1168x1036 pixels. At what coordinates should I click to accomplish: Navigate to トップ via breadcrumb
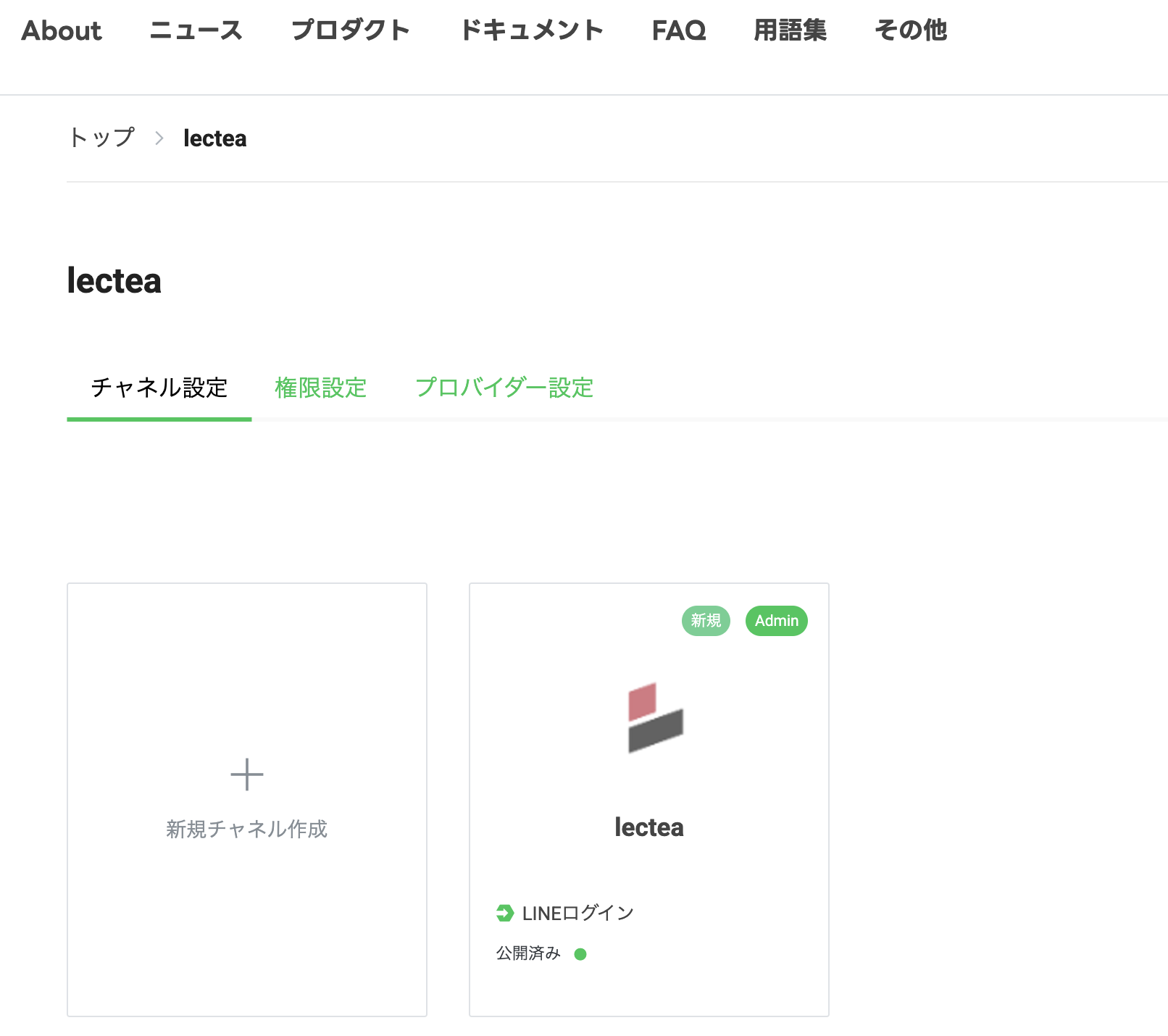click(x=102, y=137)
